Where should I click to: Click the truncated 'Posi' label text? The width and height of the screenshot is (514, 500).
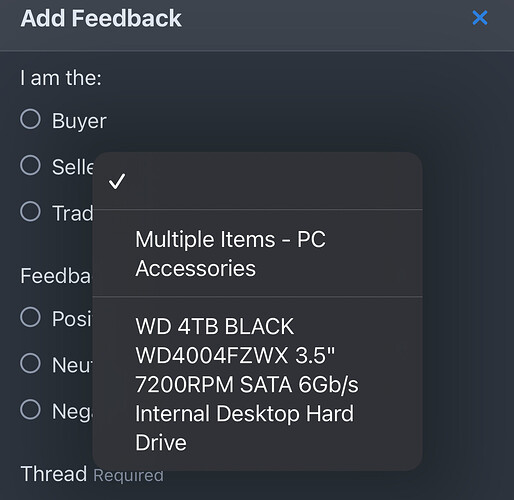coord(72,319)
